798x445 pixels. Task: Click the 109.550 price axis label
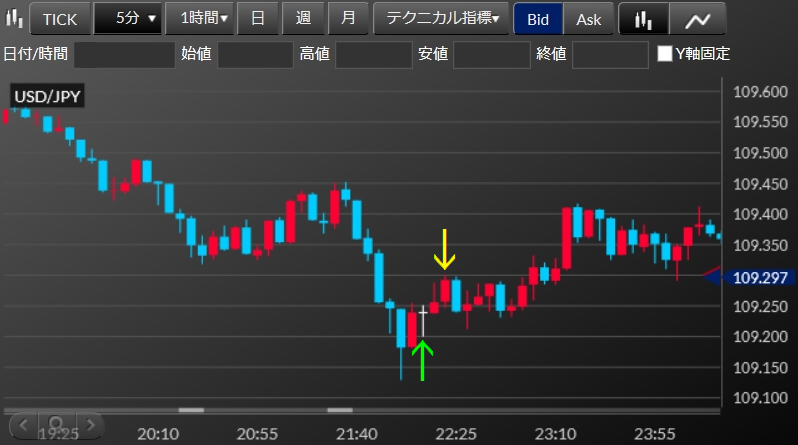point(760,122)
